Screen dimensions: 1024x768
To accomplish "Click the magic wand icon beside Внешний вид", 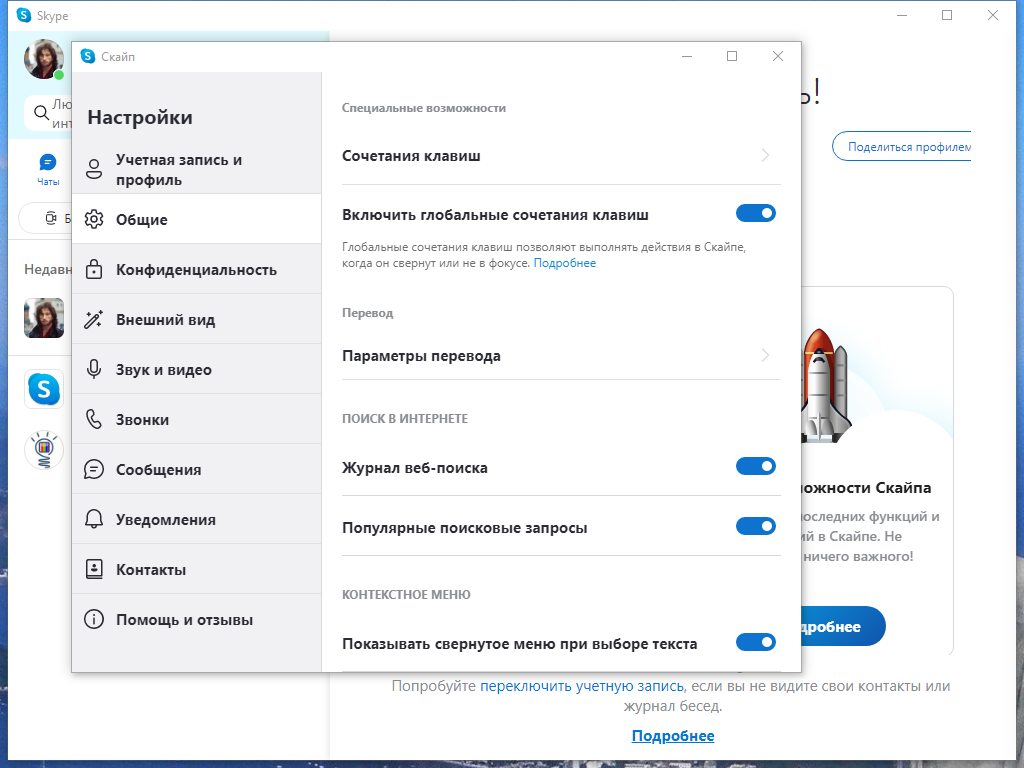I will [94, 319].
